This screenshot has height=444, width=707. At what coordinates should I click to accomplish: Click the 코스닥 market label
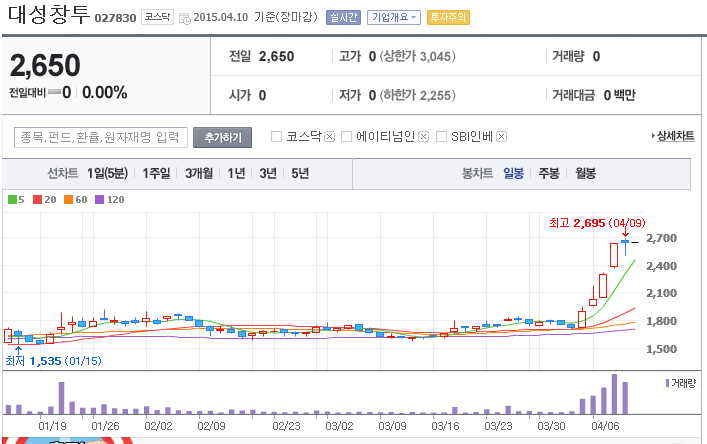click(157, 17)
